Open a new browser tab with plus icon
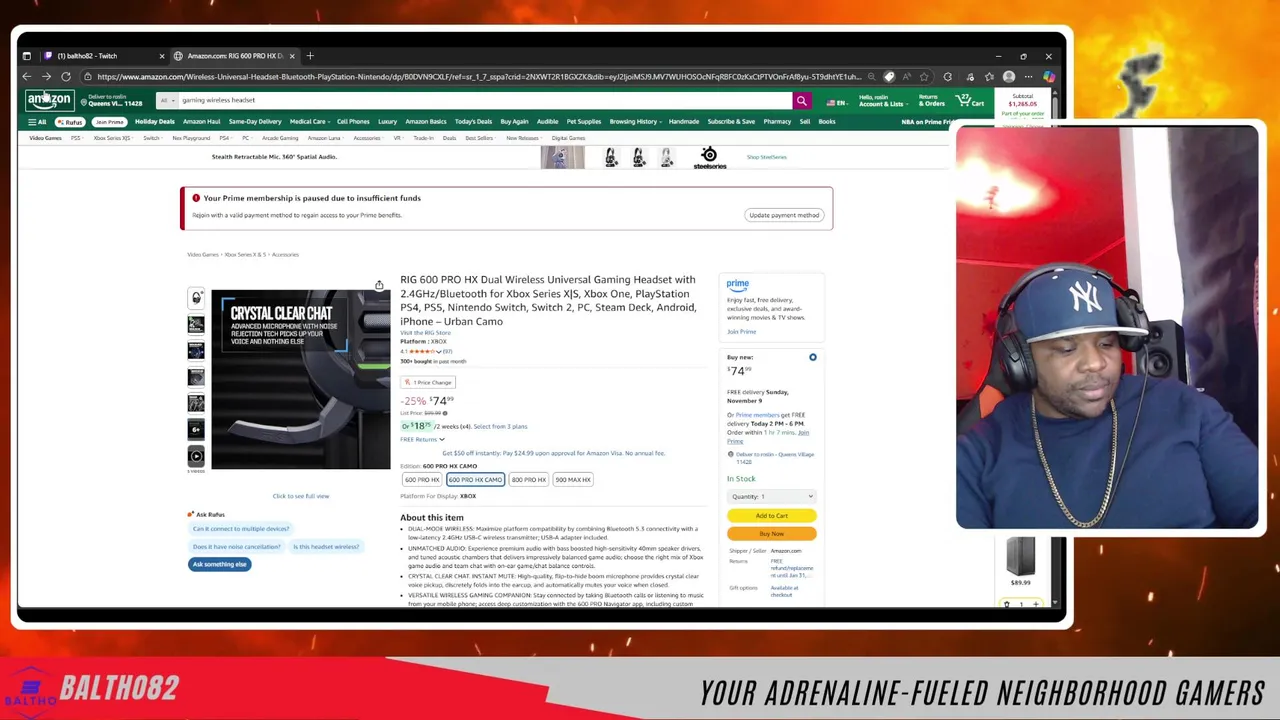 pyautogui.click(x=310, y=56)
